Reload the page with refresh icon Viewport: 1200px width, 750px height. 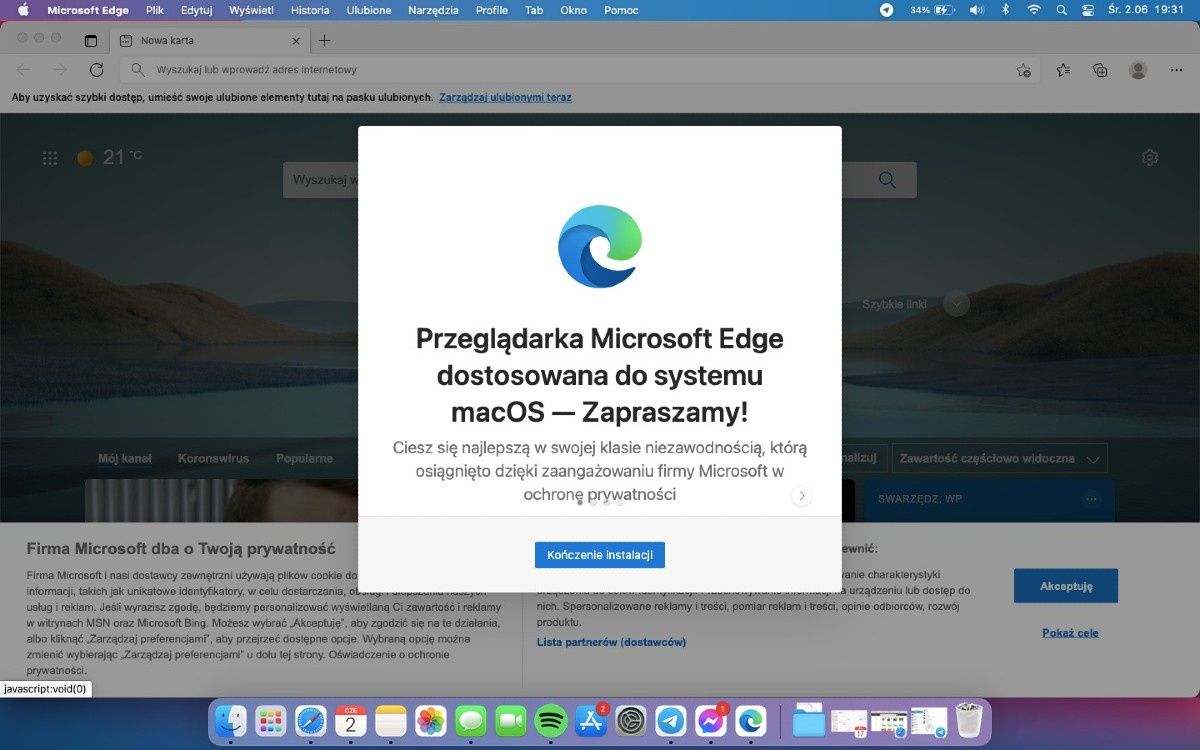tap(96, 70)
